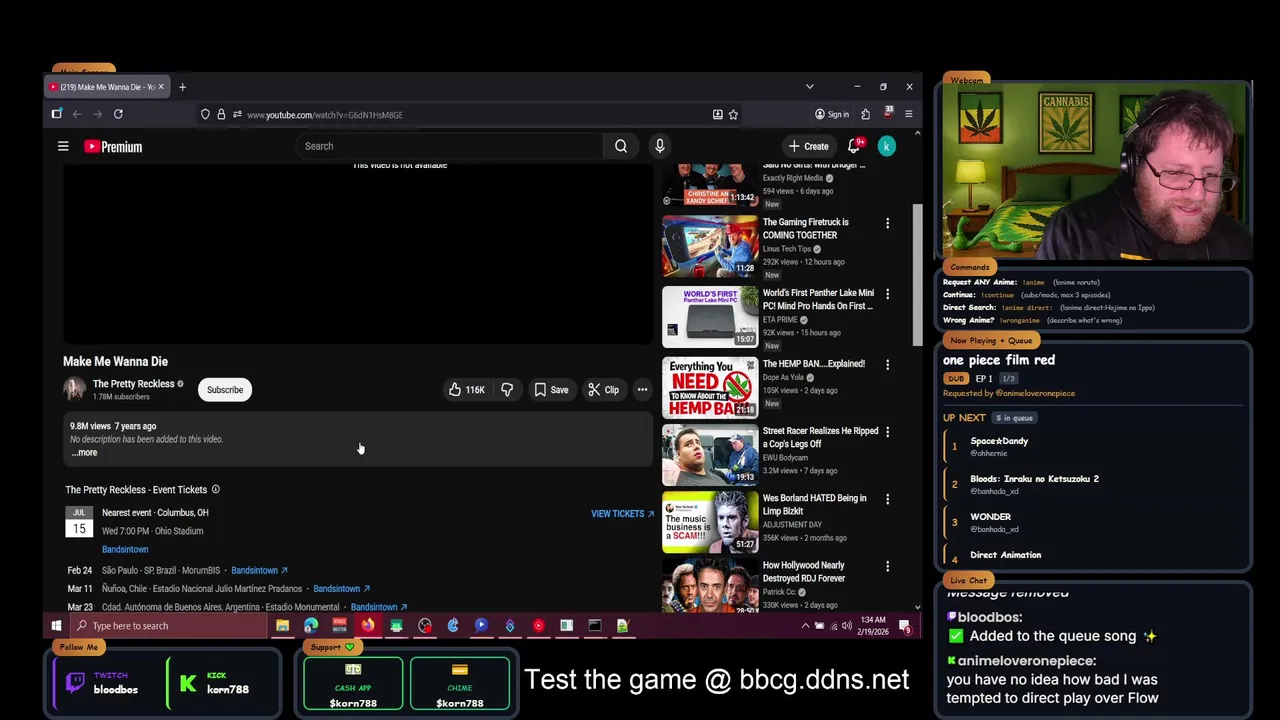
Task: Open the YouTube hamburger guide menu
Action: (x=63, y=146)
